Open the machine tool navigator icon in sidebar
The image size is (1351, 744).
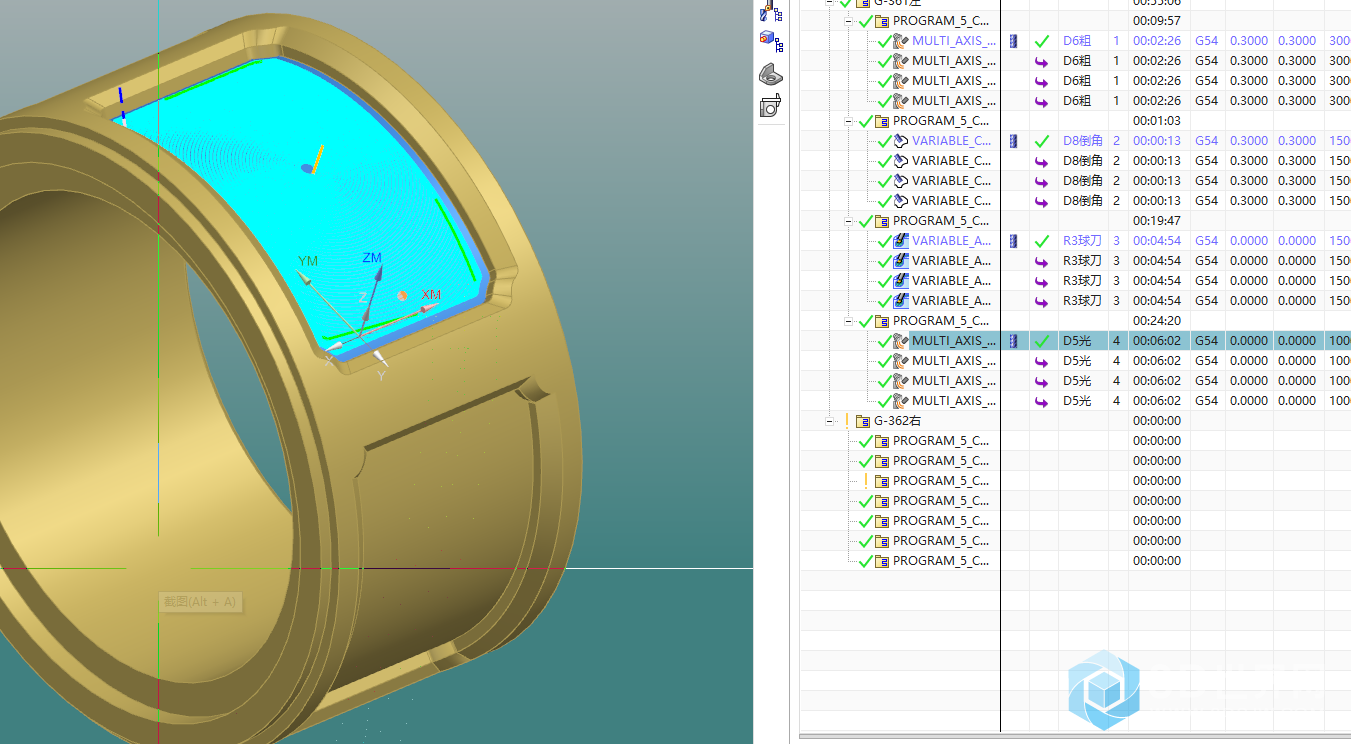[x=770, y=12]
